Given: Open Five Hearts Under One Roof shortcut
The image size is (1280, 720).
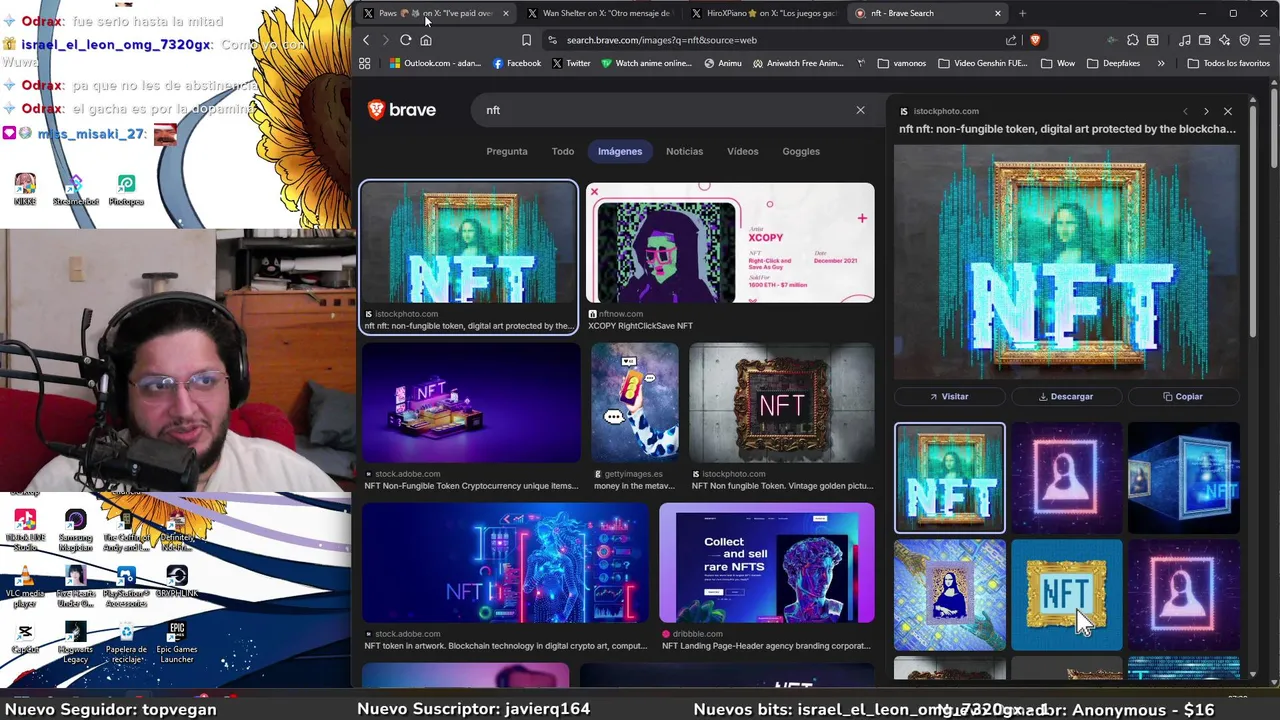Looking at the screenshot, I should 76,587.
